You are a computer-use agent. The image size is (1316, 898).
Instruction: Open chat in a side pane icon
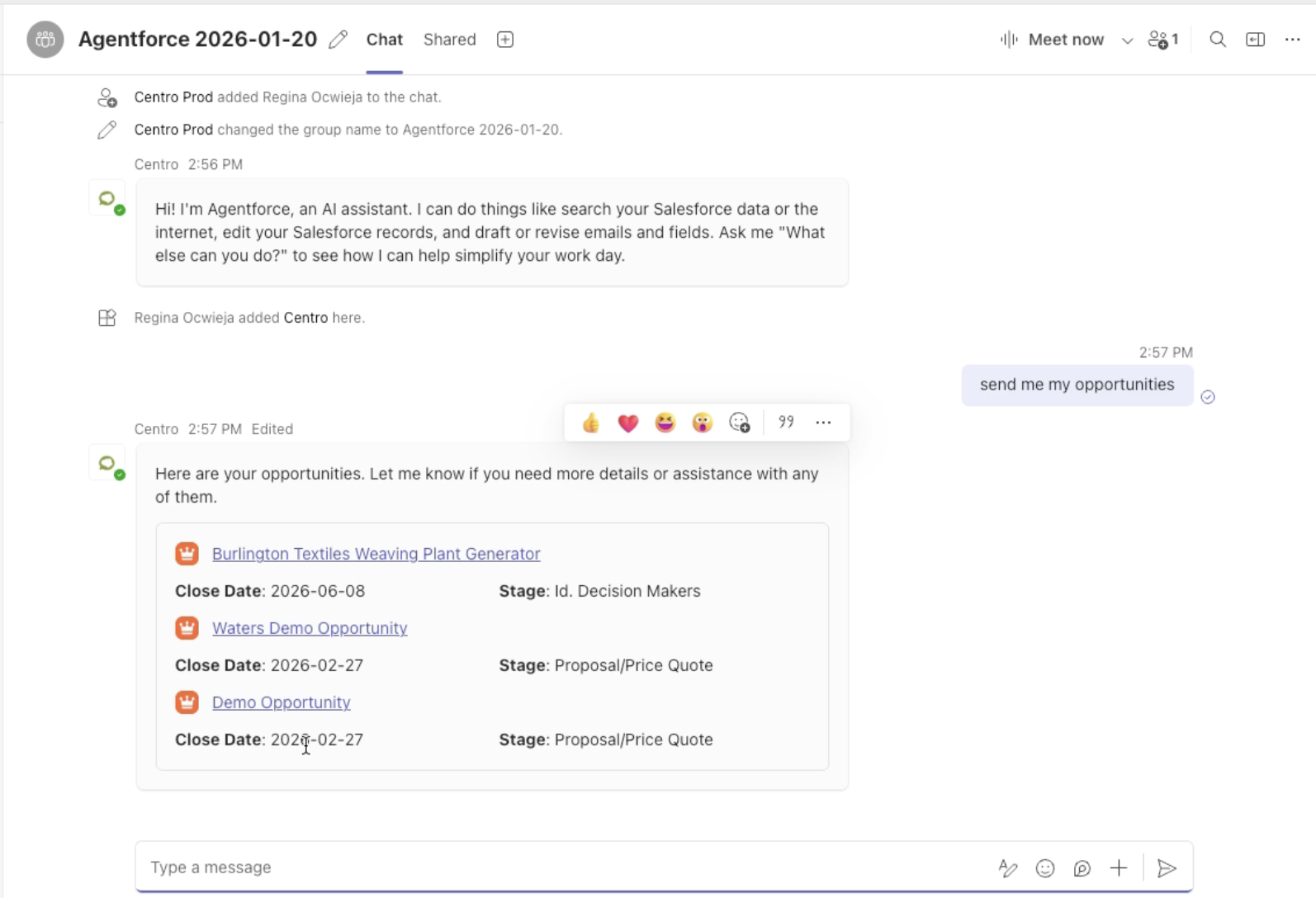(x=1255, y=40)
